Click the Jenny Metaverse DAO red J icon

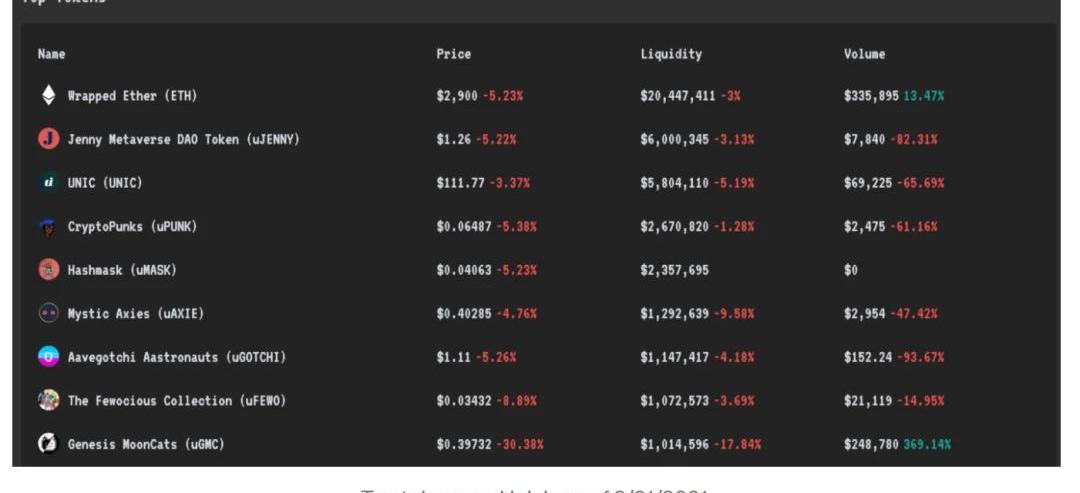(x=48, y=139)
